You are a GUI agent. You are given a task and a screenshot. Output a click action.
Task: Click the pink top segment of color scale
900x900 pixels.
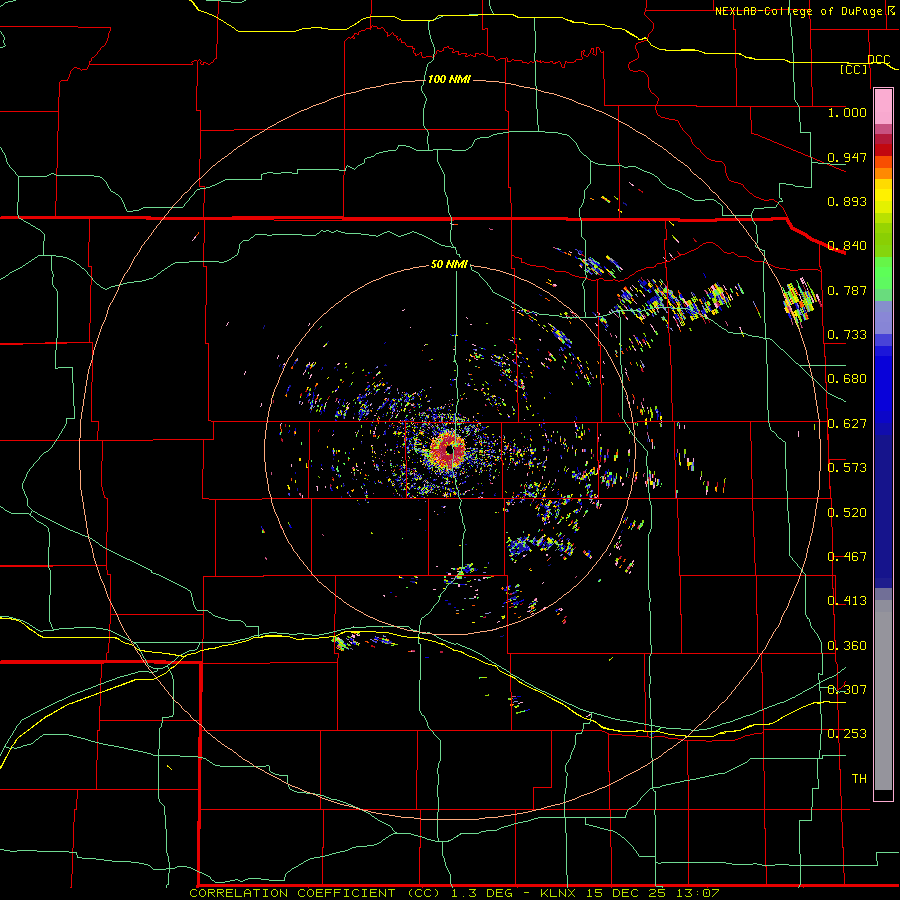(x=883, y=107)
